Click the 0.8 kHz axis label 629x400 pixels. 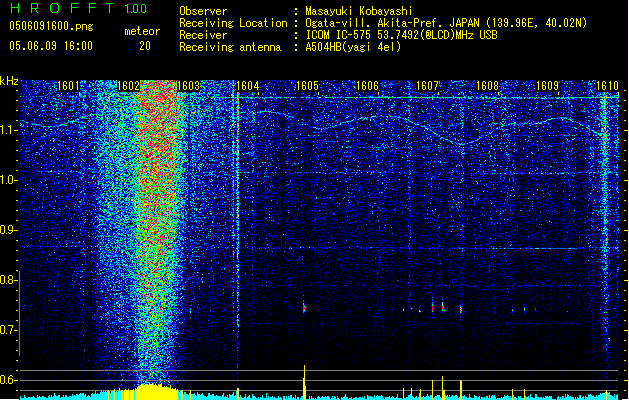tap(8, 280)
